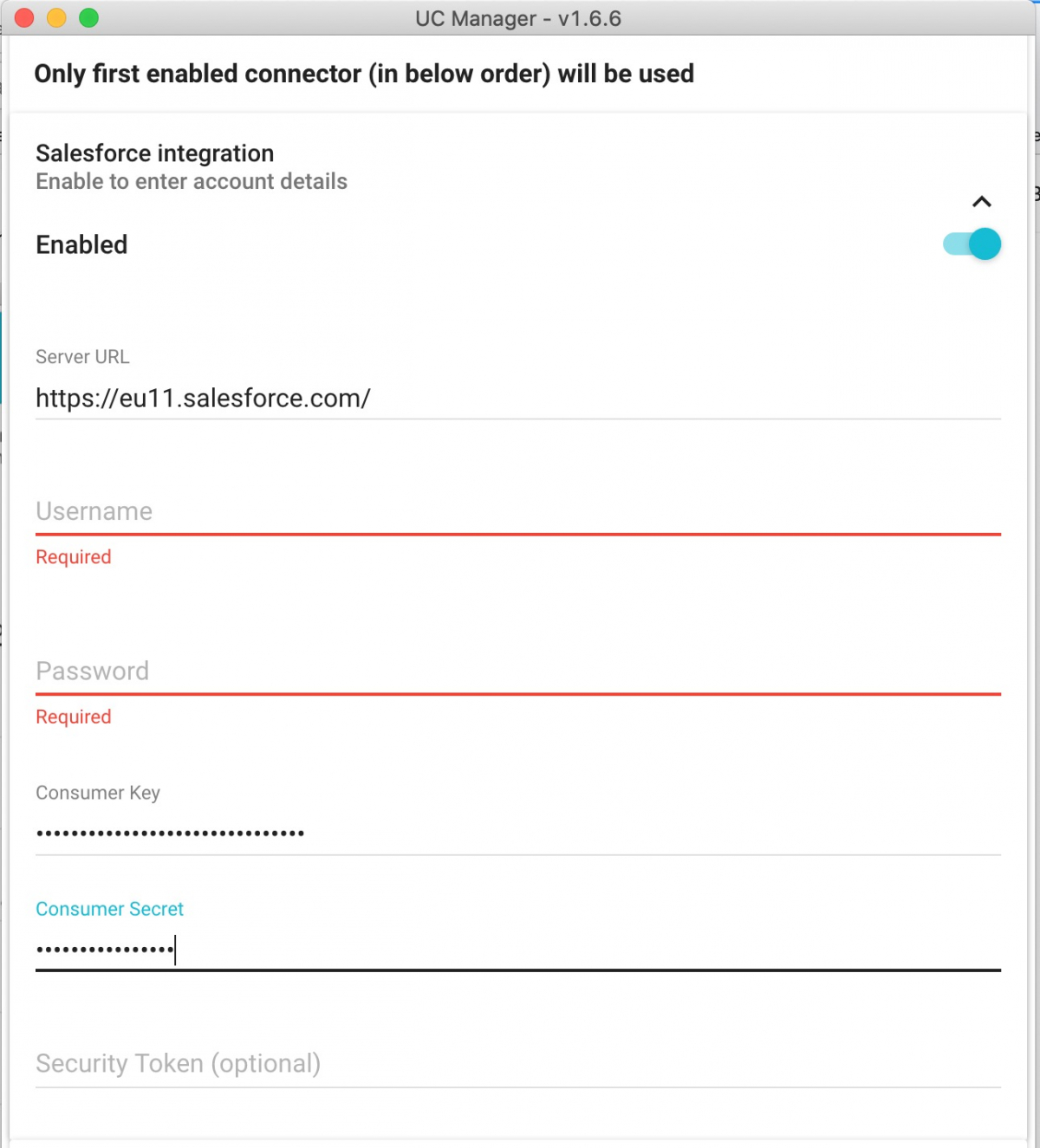Click the Enabled label text

click(x=81, y=244)
